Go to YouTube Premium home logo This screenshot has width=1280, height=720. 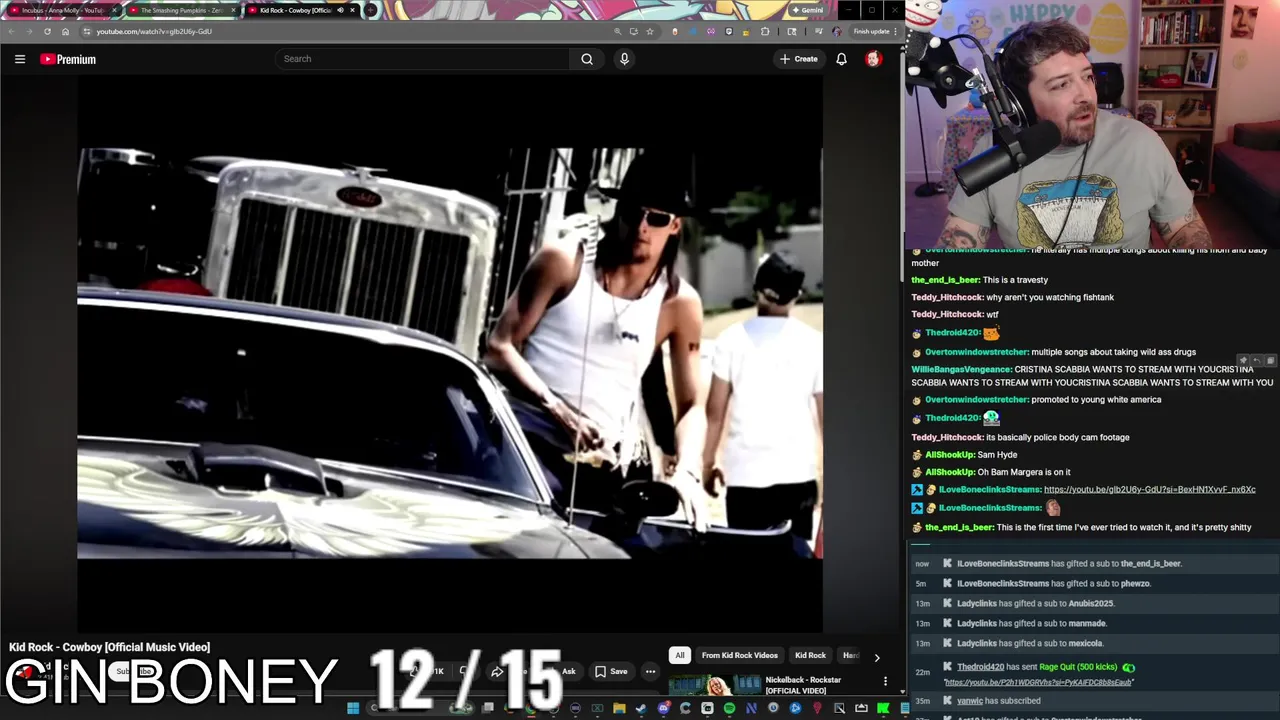(68, 59)
